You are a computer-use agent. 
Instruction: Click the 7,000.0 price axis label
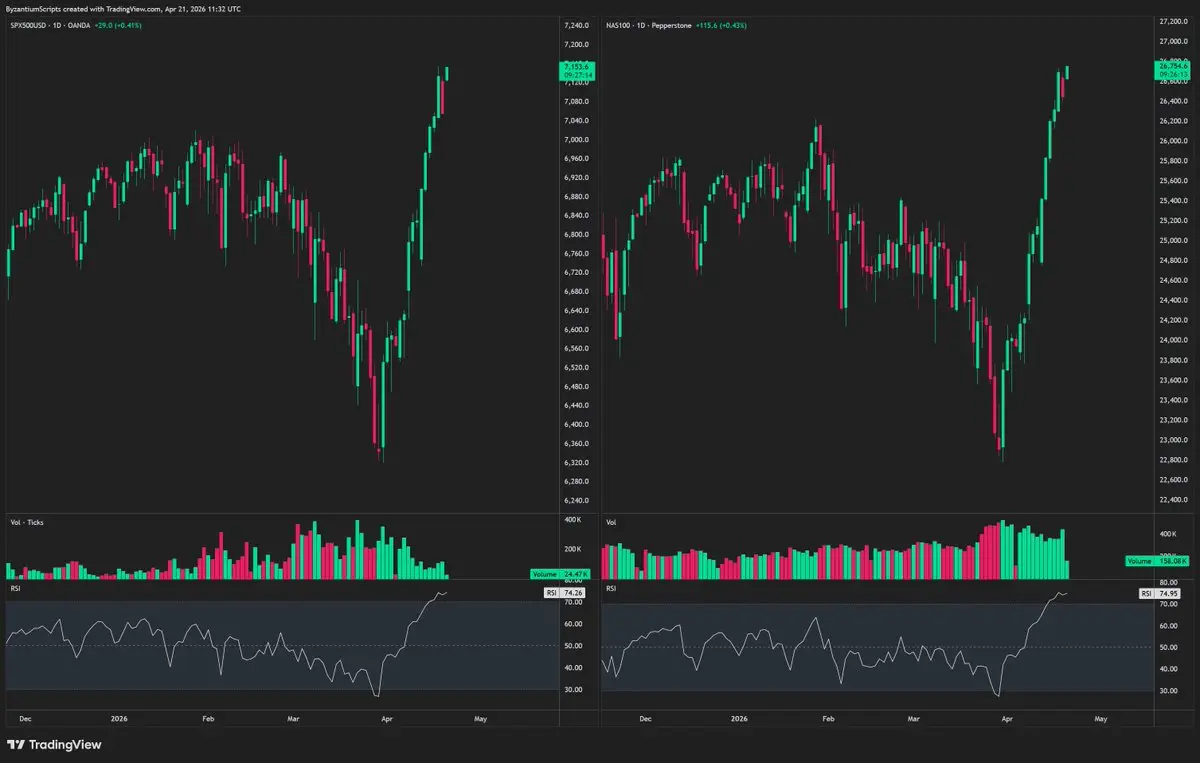575,140
